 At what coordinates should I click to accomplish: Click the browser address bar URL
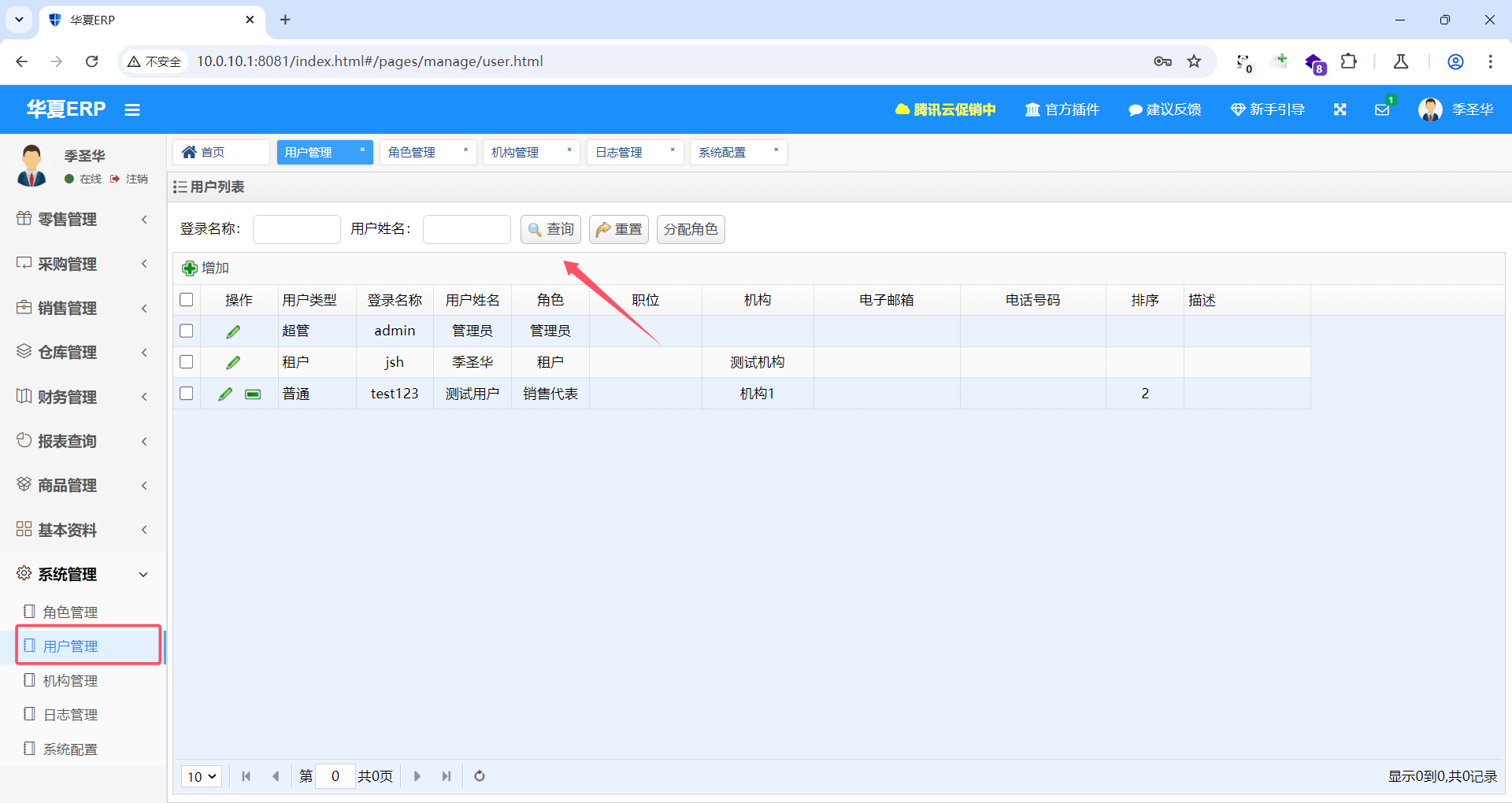click(369, 61)
